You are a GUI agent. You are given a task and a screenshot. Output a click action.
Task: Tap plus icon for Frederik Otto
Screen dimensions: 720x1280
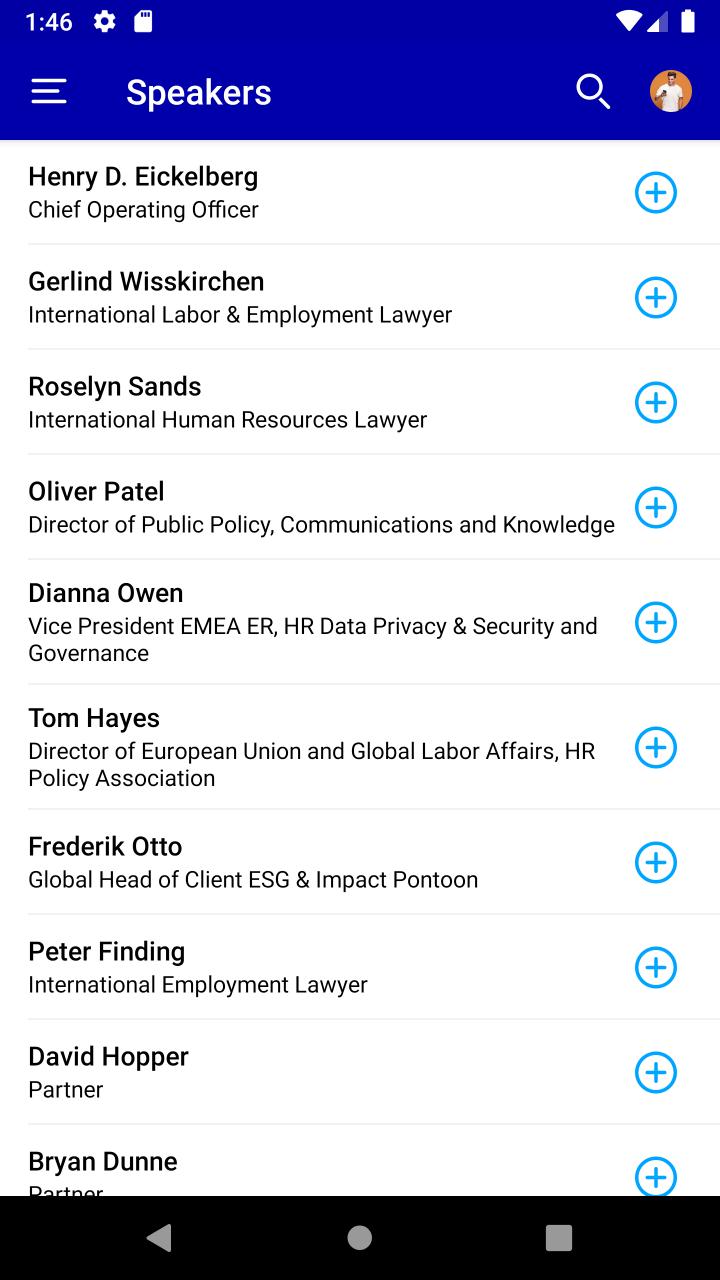pyautogui.click(x=656, y=862)
